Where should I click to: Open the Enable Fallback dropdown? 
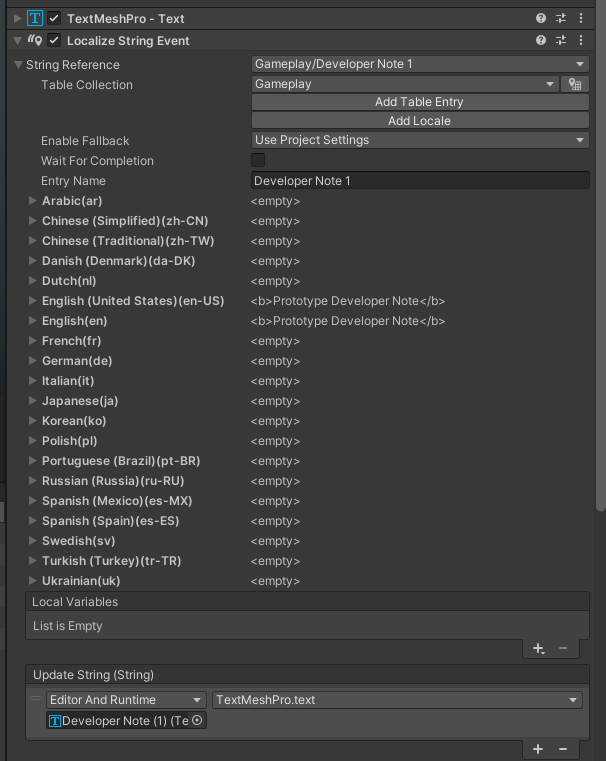[420, 140]
